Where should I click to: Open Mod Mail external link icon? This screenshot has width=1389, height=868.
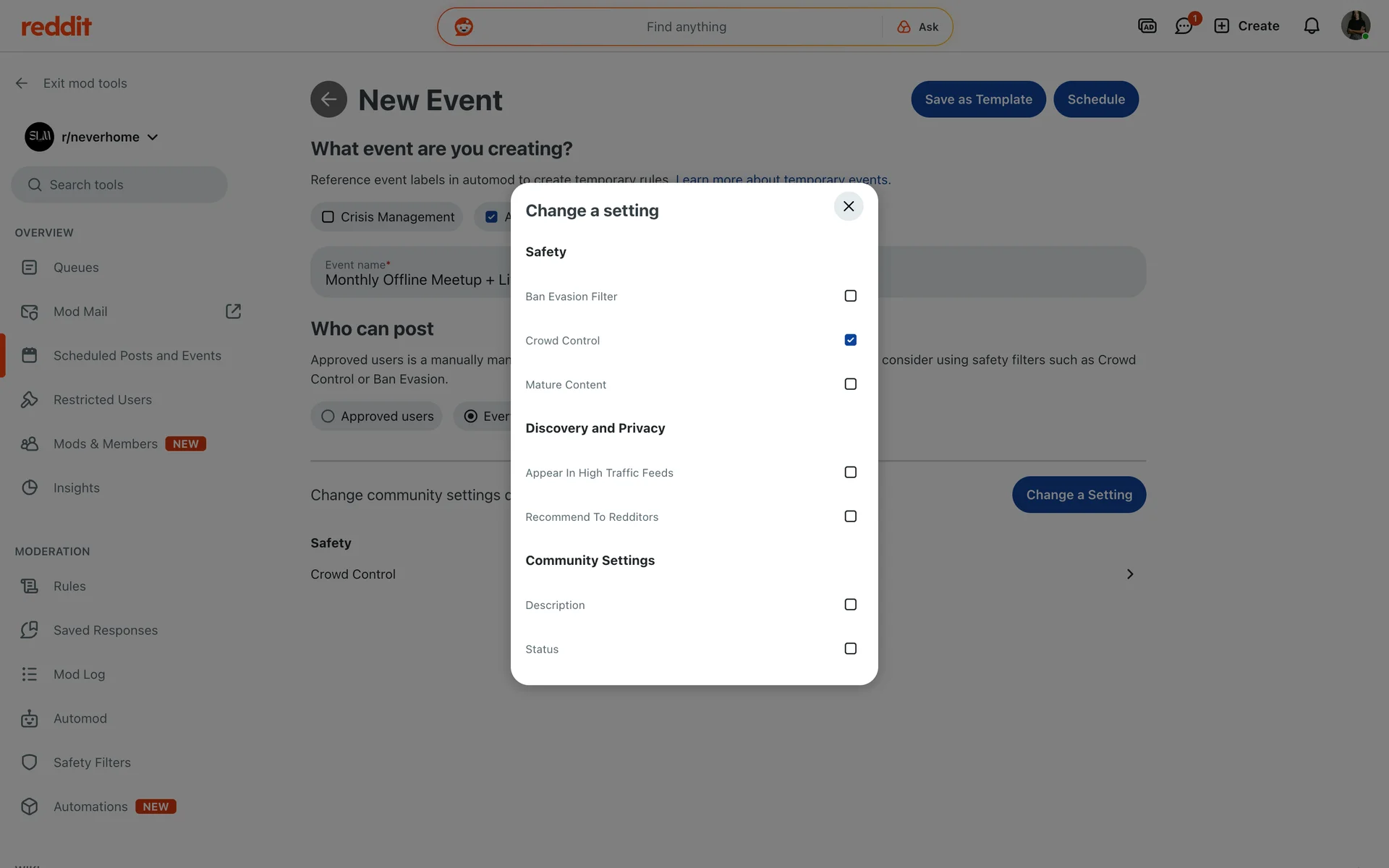[x=233, y=311]
